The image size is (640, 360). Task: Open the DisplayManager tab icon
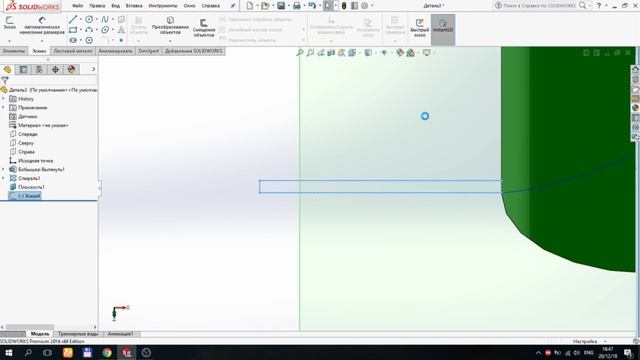(71, 69)
